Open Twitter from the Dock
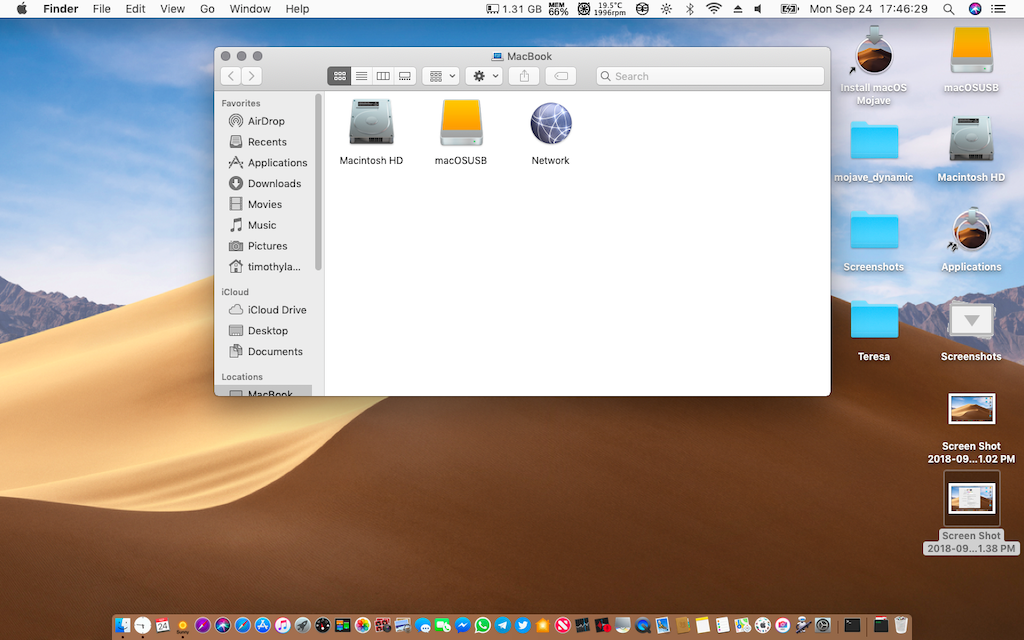Viewport: 1024px width, 640px height. pos(522,625)
